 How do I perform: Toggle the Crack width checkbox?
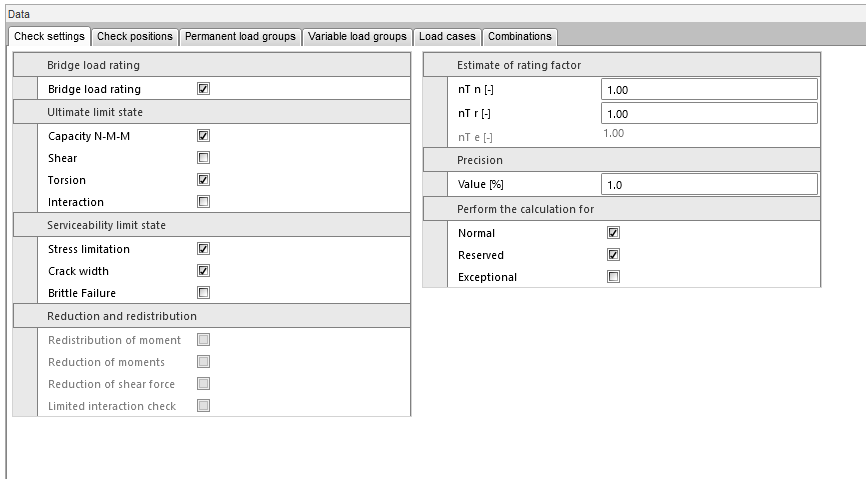204,271
